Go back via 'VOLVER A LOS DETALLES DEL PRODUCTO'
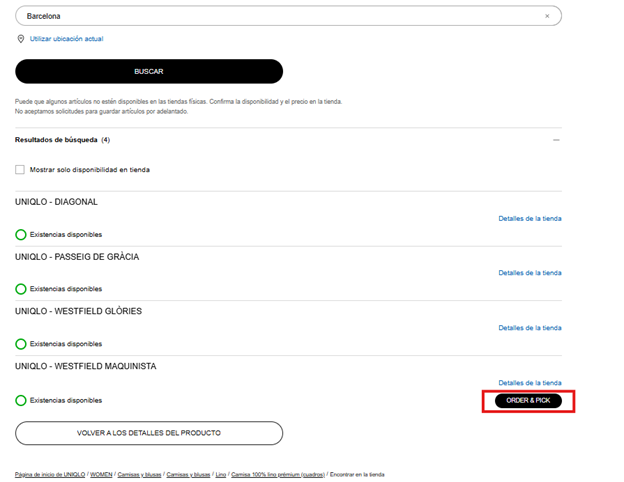This screenshot has height=482, width=624. 149,433
